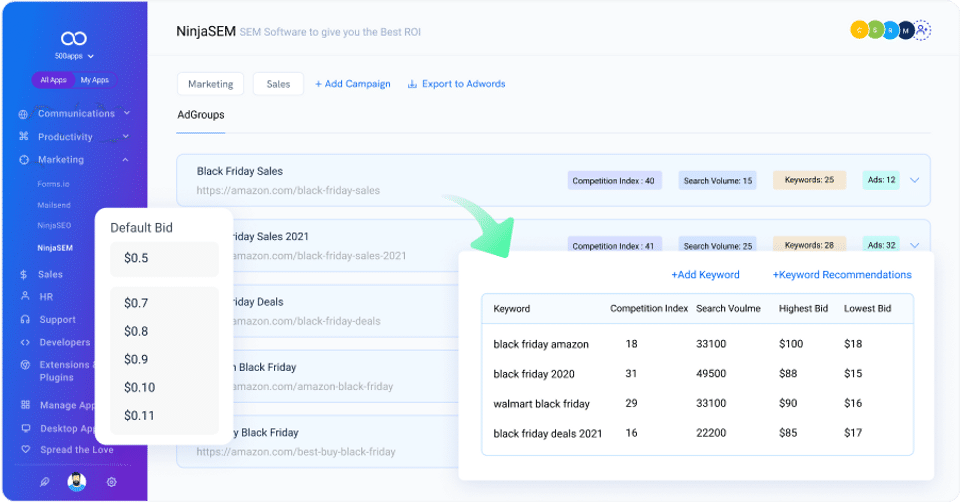Viewport: 960px width, 502px height.
Task: Click the Highest Bid column header
Action: click(x=803, y=309)
